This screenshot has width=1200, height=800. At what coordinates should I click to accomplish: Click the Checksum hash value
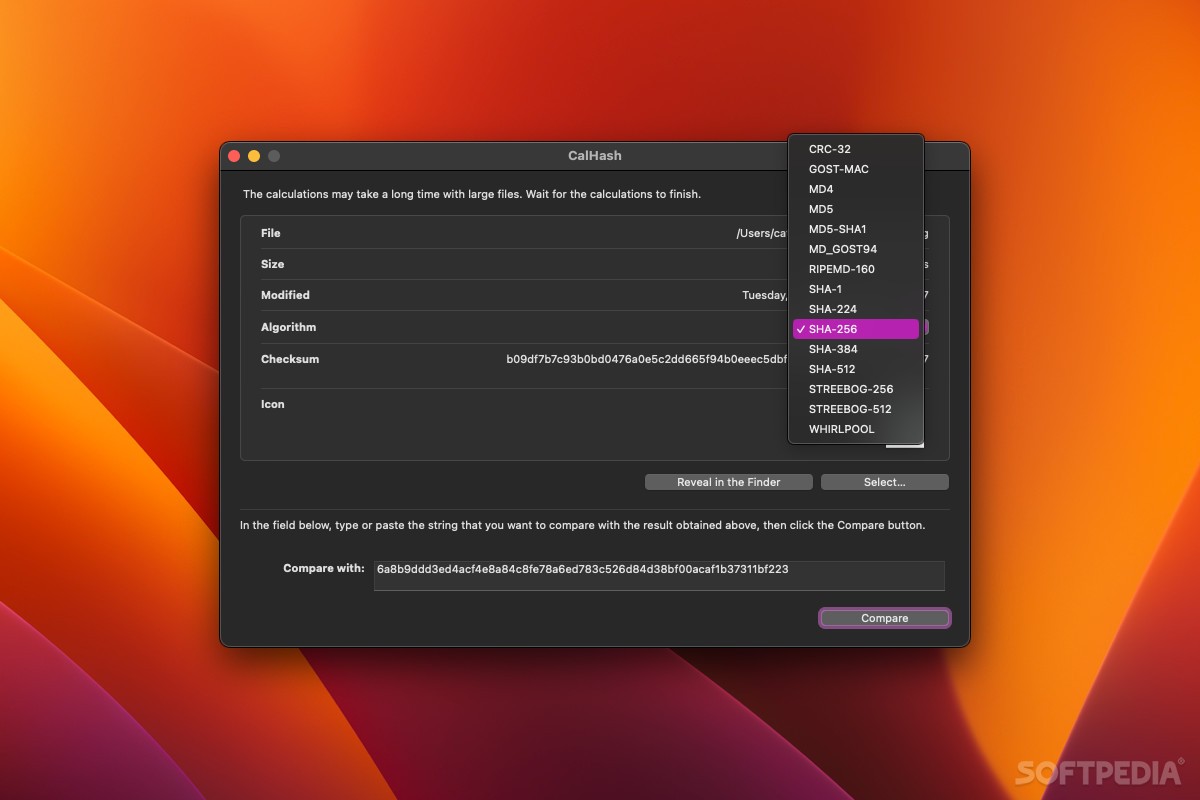pyautogui.click(x=647, y=359)
